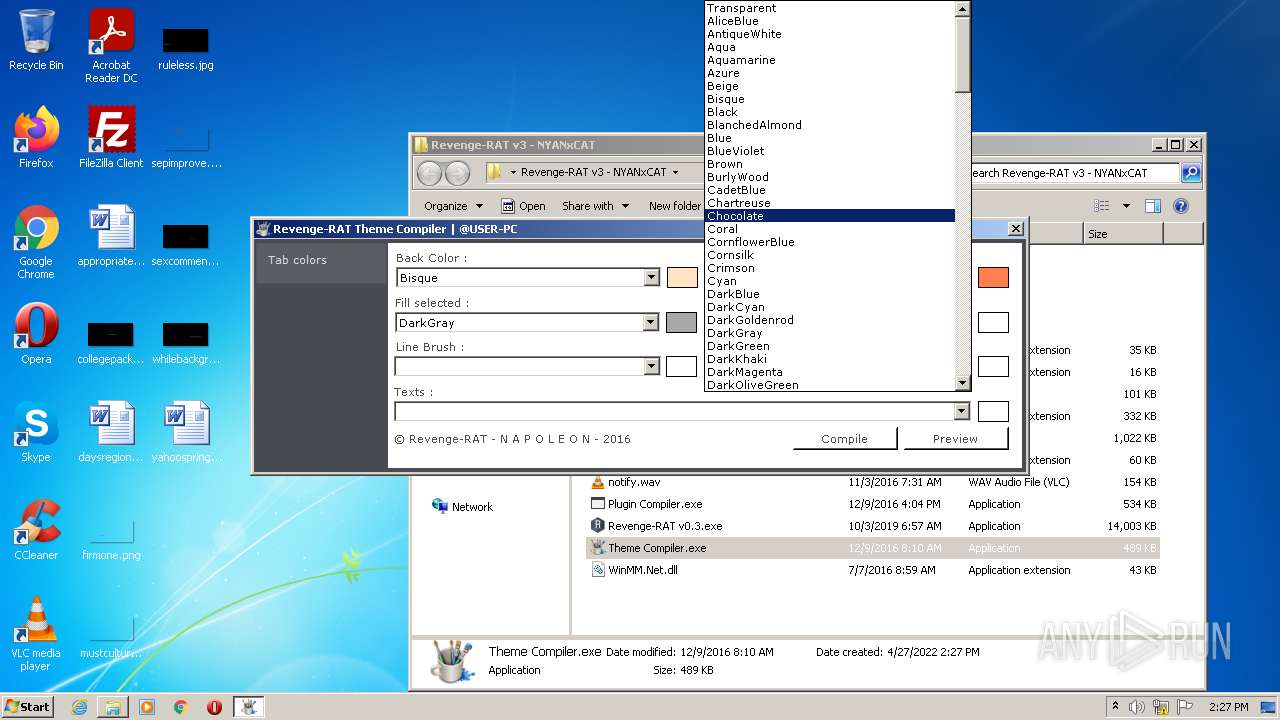Viewport: 1280px width, 720px height.
Task: Choose Transparent from the color list
Action: (x=830, y=8)
